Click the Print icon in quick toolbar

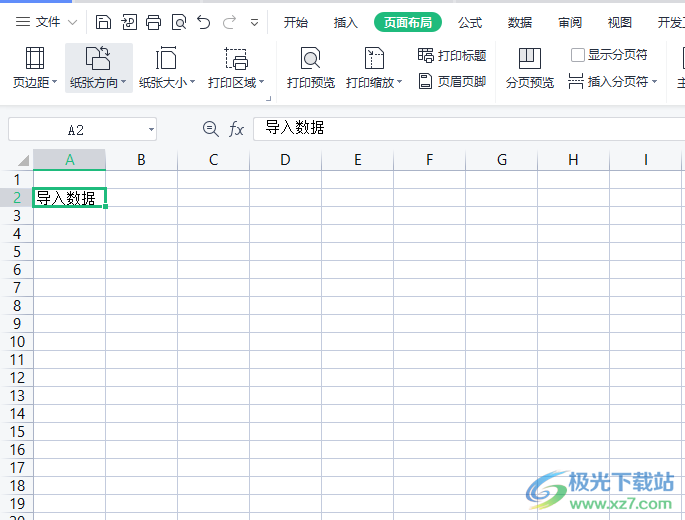click(x=153, y=22)
